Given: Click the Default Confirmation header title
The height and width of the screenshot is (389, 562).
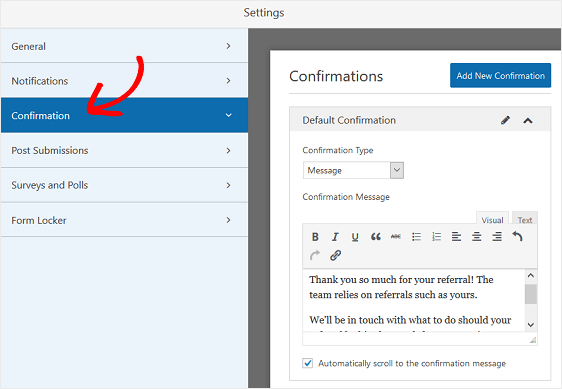Looking at the screenshot, I should click(x=349, y=120).
